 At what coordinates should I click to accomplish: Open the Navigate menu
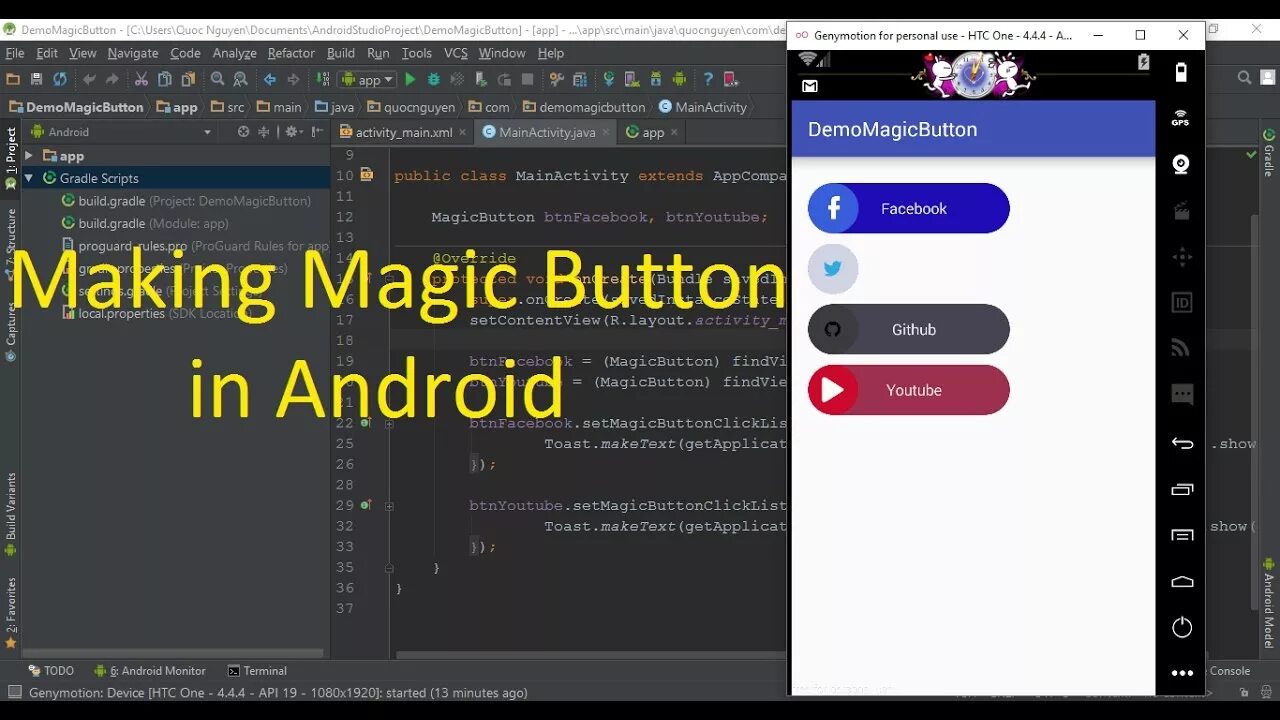[133, 53]
